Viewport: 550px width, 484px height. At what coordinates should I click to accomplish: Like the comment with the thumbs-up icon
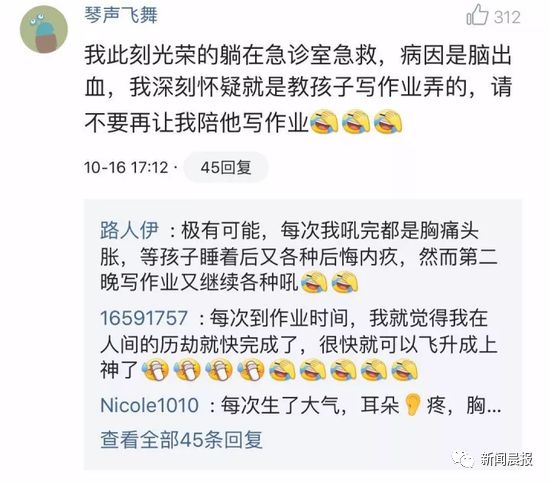[x=477, y=15]
